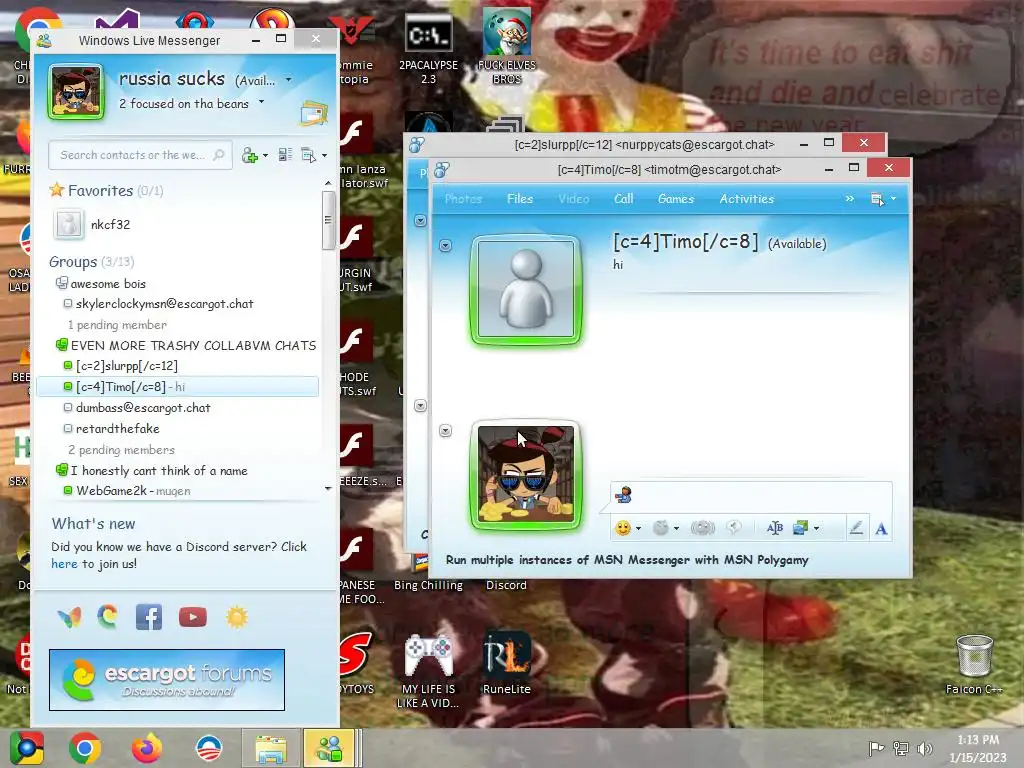Open the MY LIFE IS LIKE A VID... icon

click(428, 670)
